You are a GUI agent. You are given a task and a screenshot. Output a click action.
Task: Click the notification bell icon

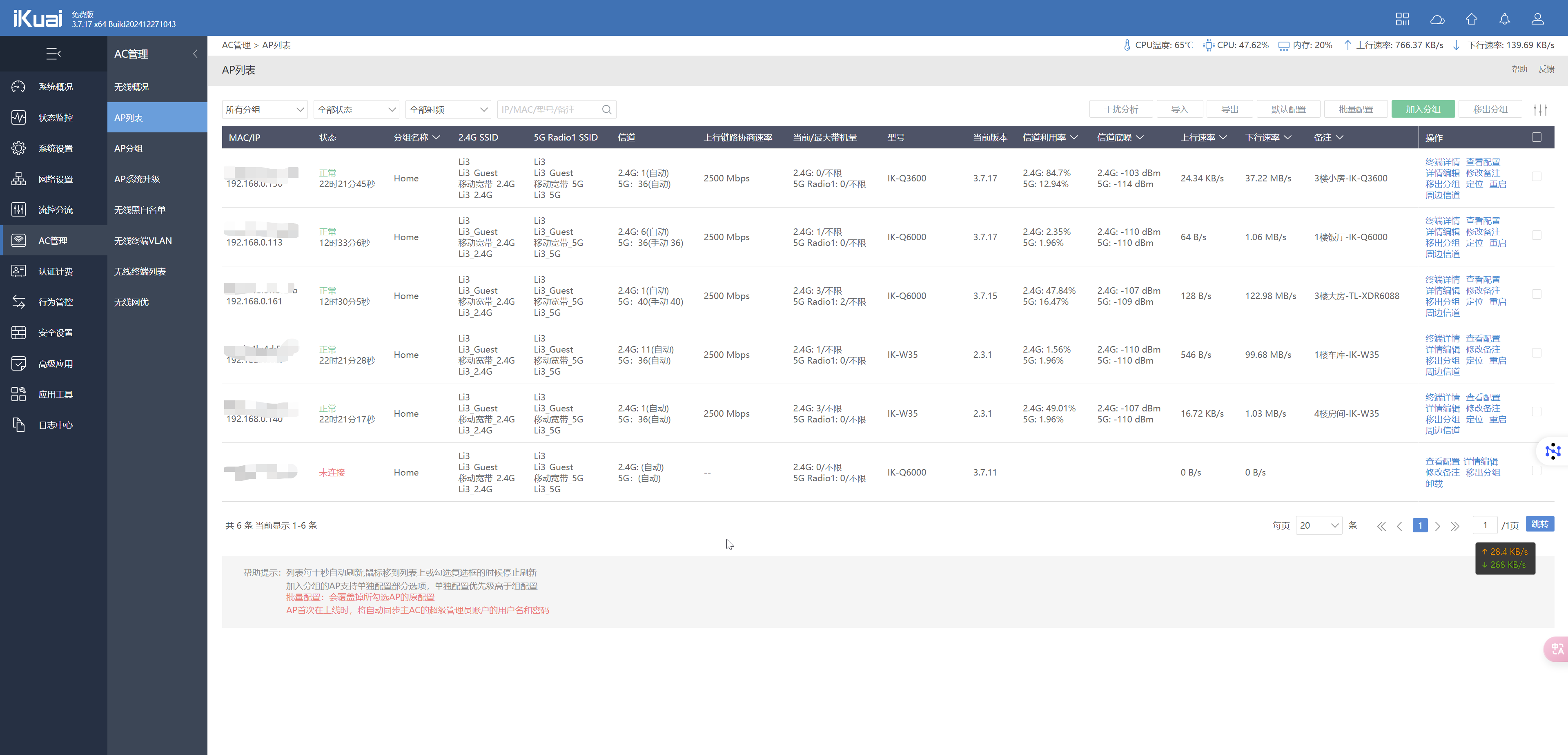point(1504,19)
